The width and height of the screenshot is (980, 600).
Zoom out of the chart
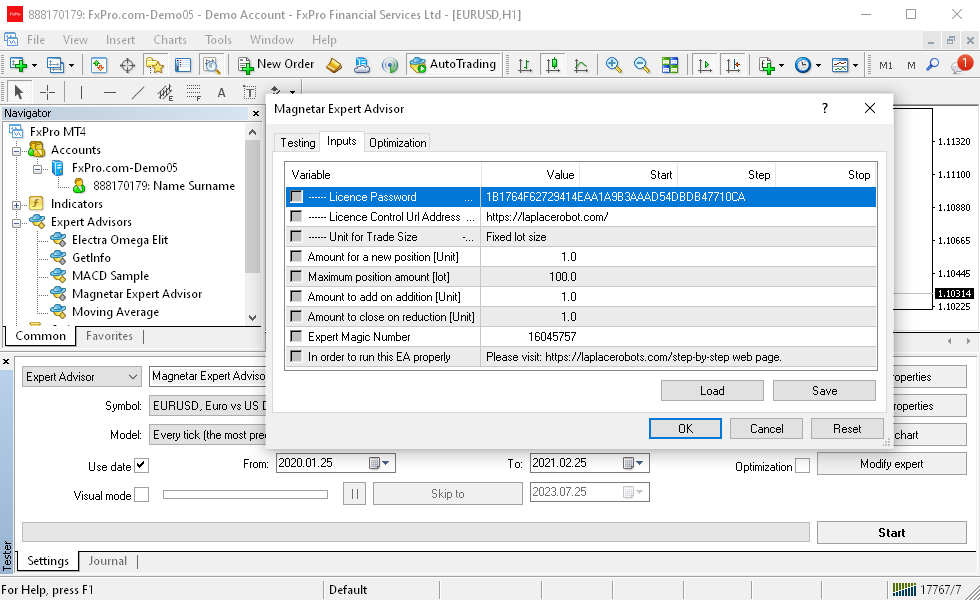pos(642,64)
